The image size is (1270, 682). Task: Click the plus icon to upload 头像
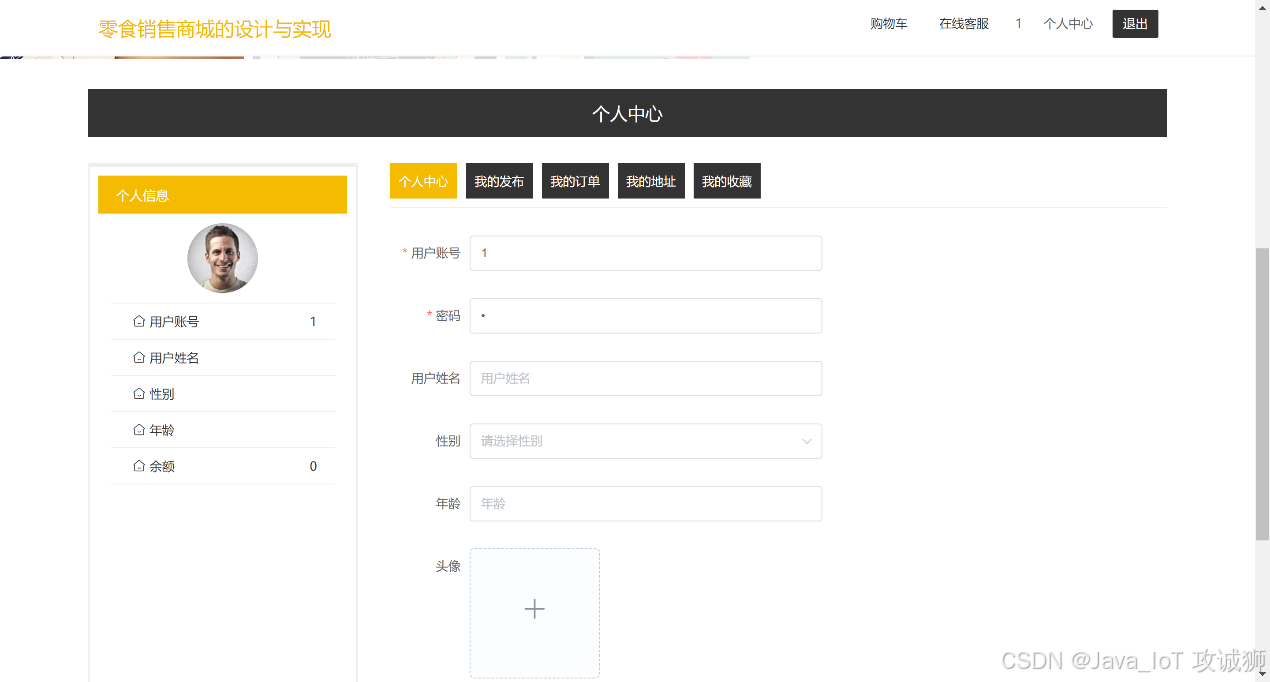click(x=535, y=609)
